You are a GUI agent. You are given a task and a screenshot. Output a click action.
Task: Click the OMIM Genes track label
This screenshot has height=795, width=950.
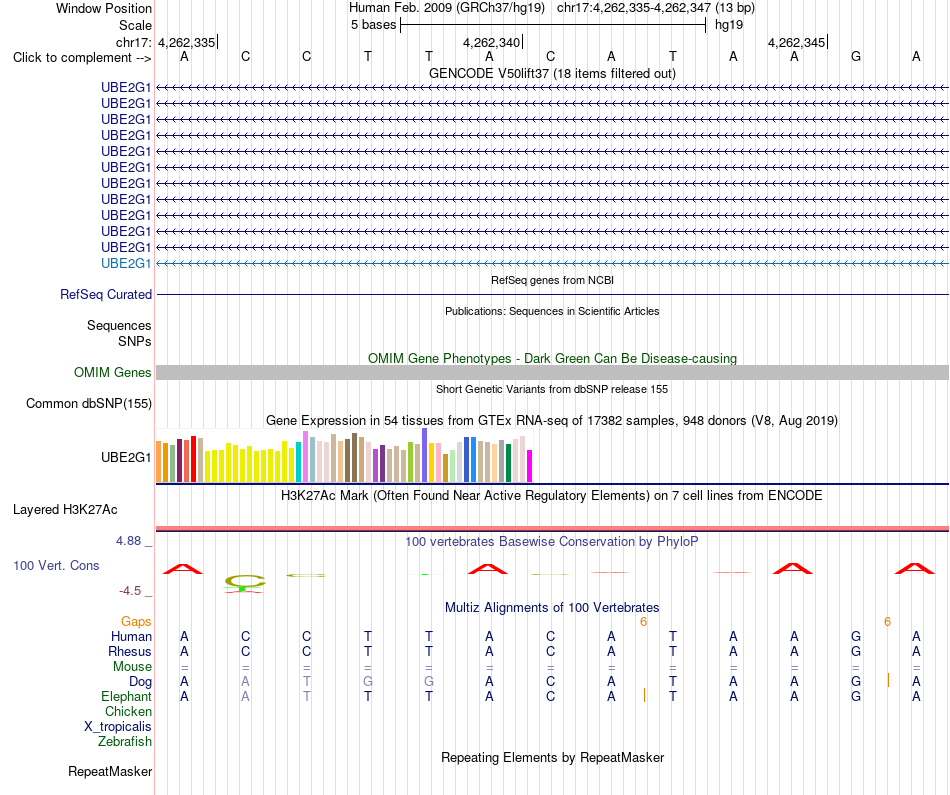(113, 373)
